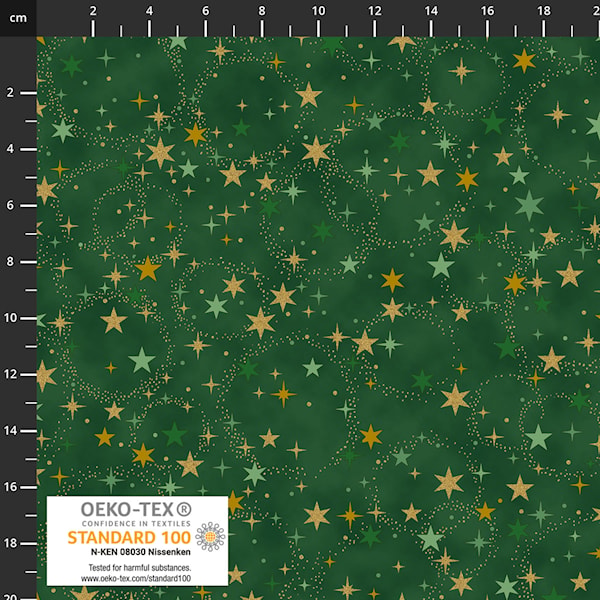The image size is (600, 600).
Task: Click the 12 mark on the vertical ruler
Action: coord(10,374)
